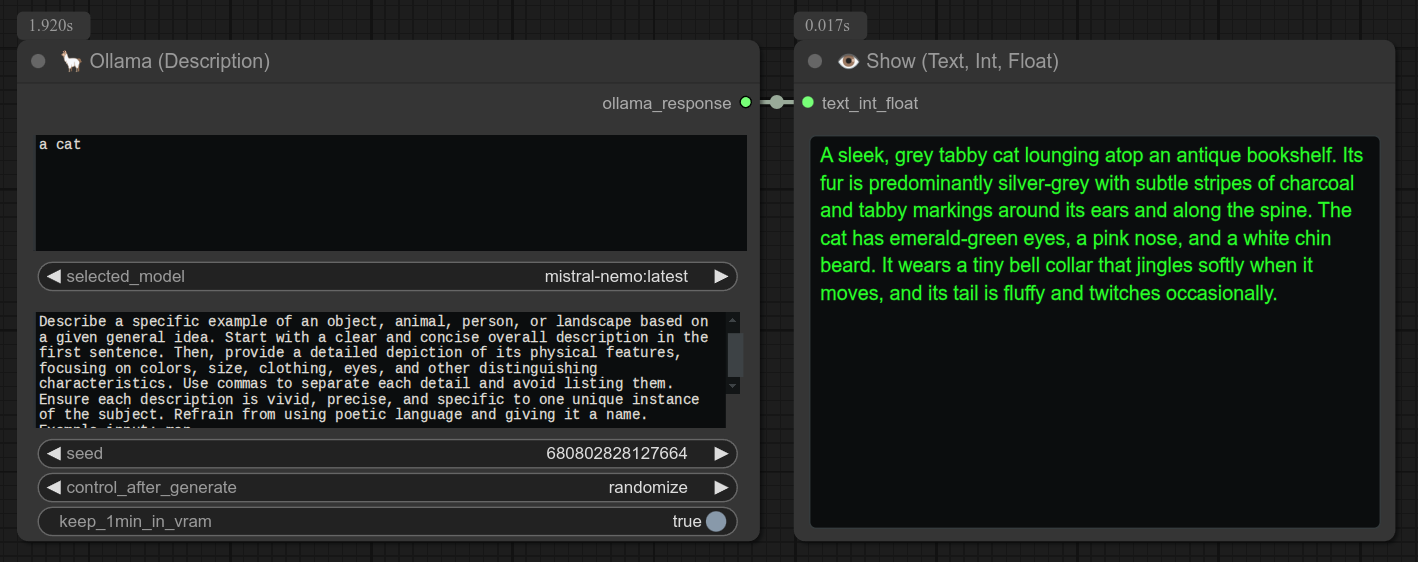
Task: Select previous model with selected_model left arrow
Action: [54, 277]
